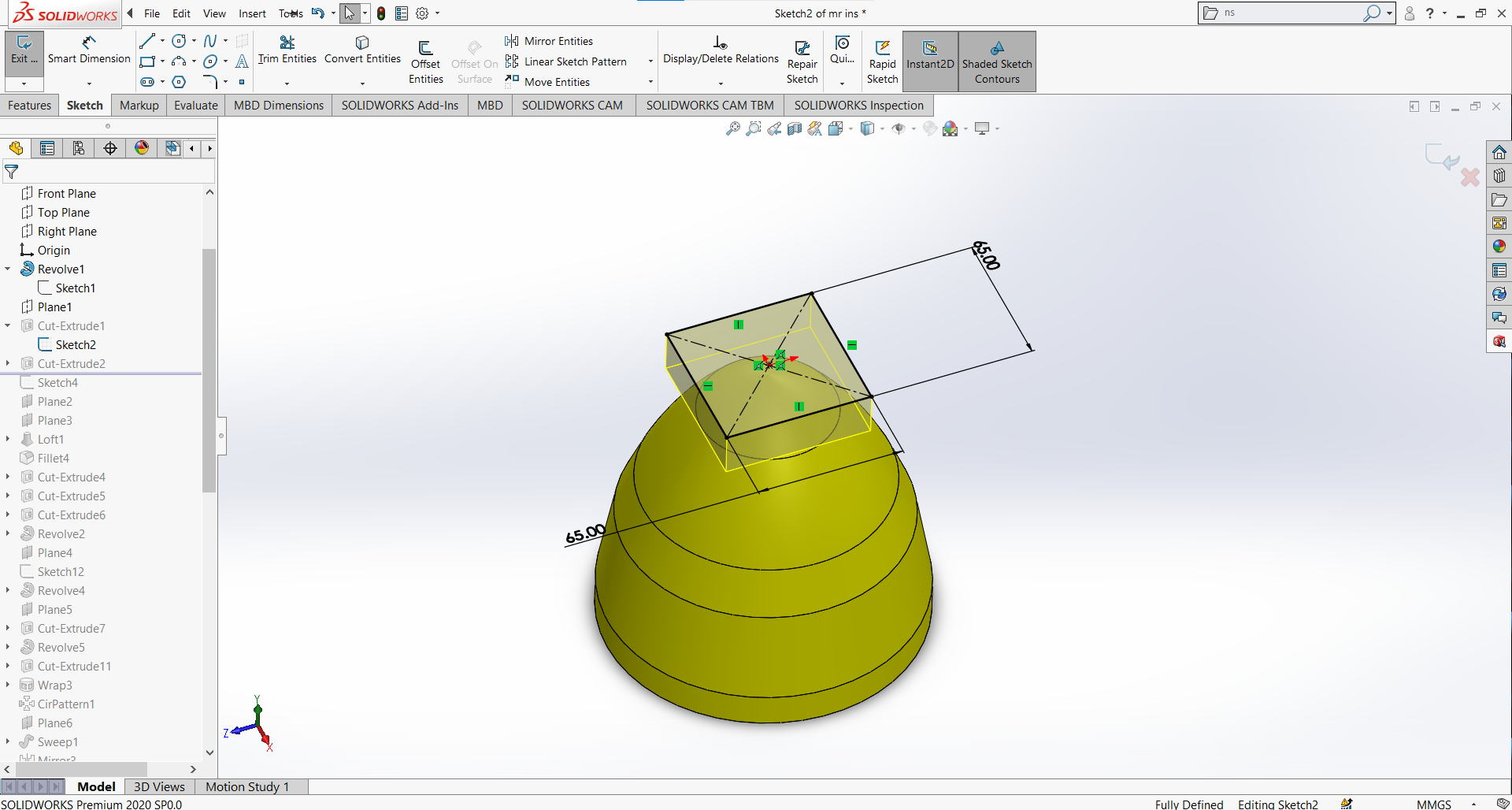Open Appearances, Scenes and Decals pane
Screen dimensions: 1512x810
1499,247
